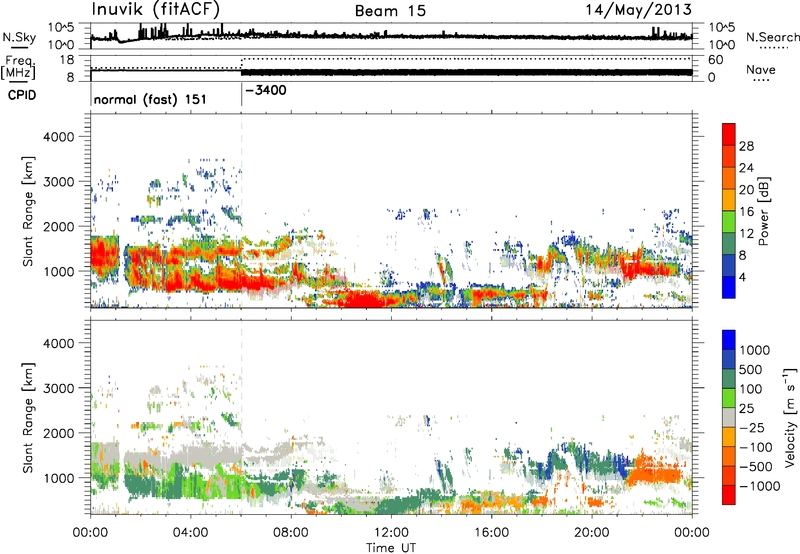
Task: Click the 'Time UT' axis label
Action: pyautogui.click(x=391, y=548)
